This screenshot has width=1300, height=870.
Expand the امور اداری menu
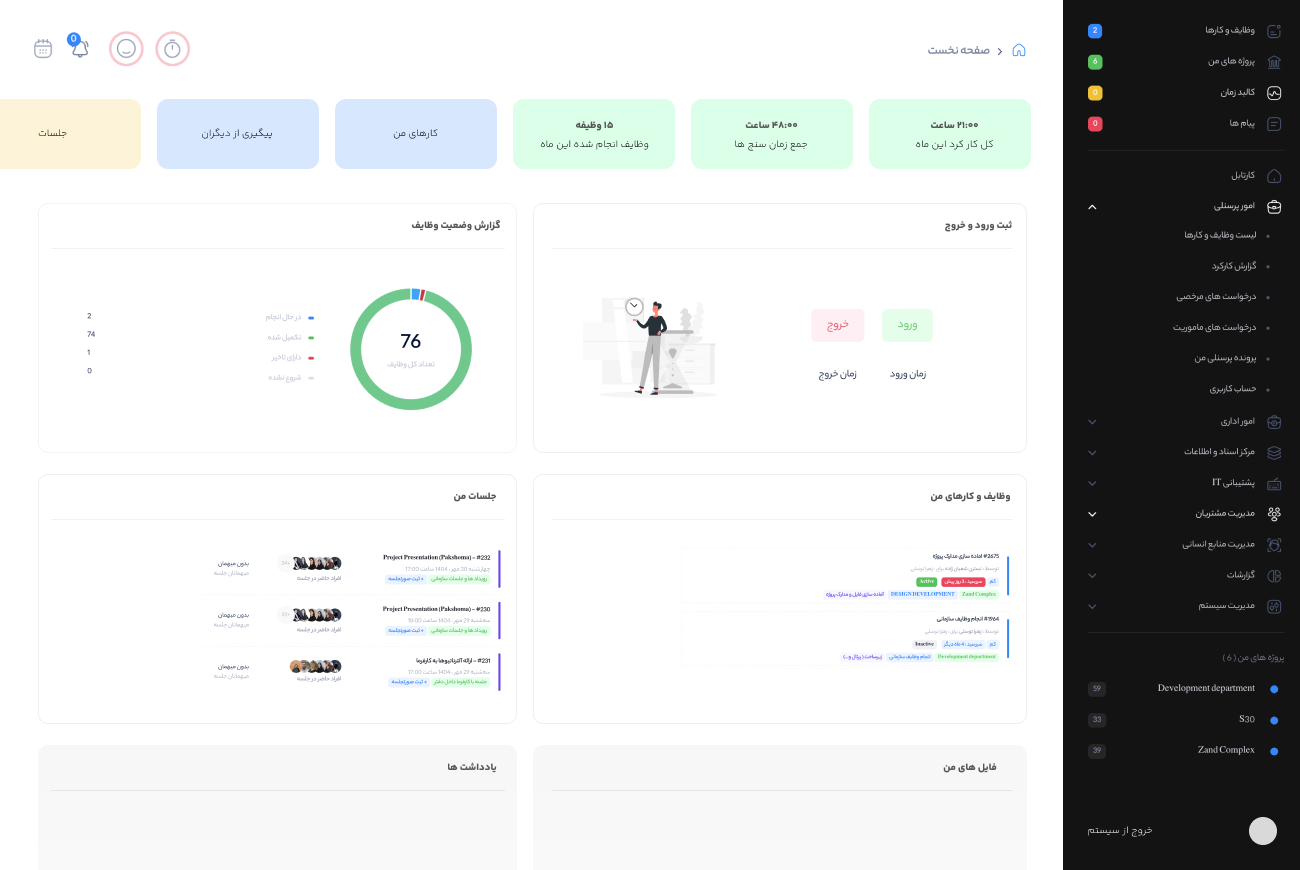1092,422
